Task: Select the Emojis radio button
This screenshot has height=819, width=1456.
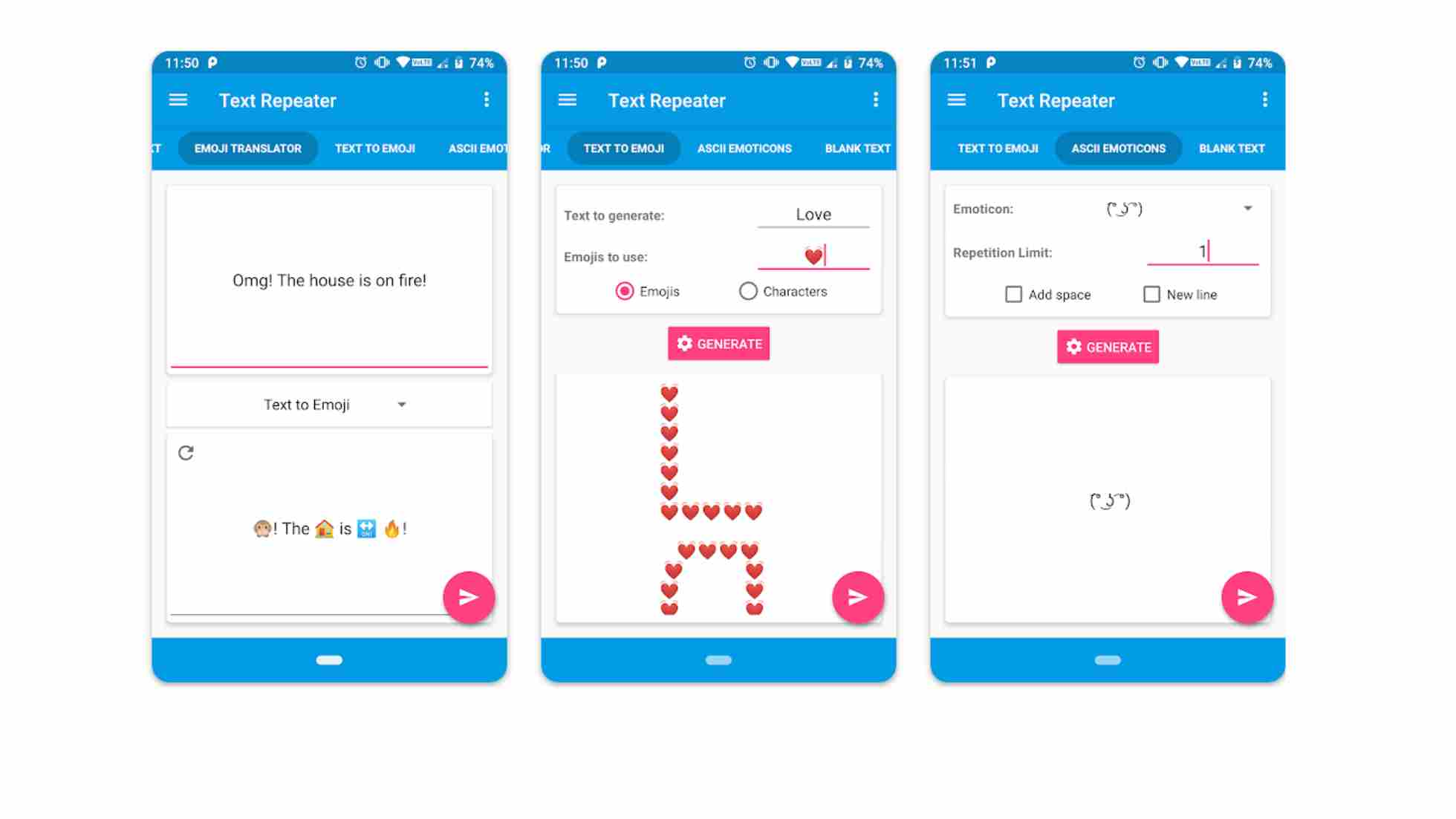Action: (623, 291)
